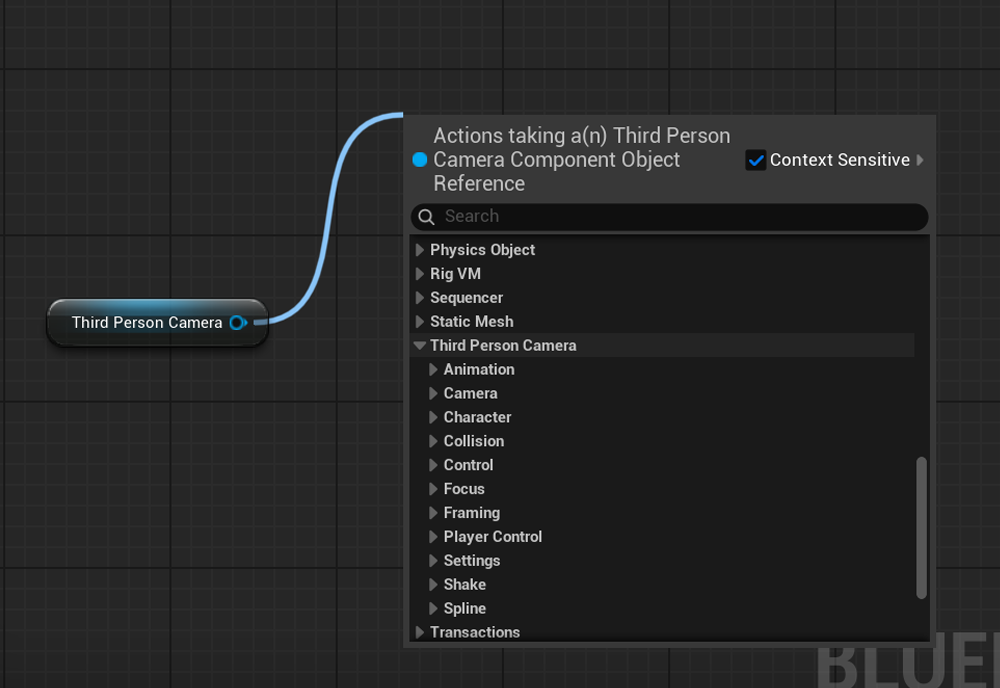Click the blue object pin icon in header

[420, 160]
